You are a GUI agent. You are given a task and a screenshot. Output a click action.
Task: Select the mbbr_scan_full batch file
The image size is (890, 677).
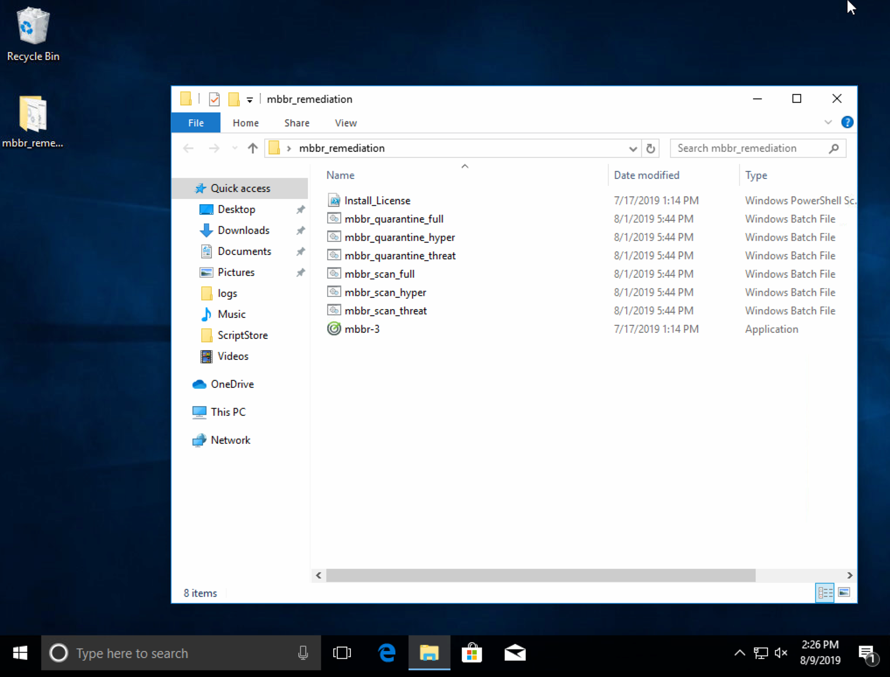(379, 274)
